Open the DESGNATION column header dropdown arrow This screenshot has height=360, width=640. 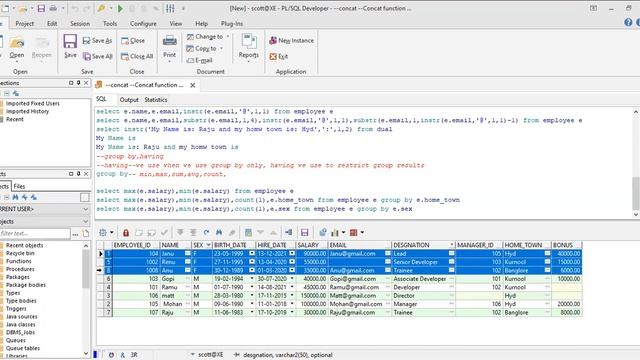pyautogui.click(x=451, y=245)
